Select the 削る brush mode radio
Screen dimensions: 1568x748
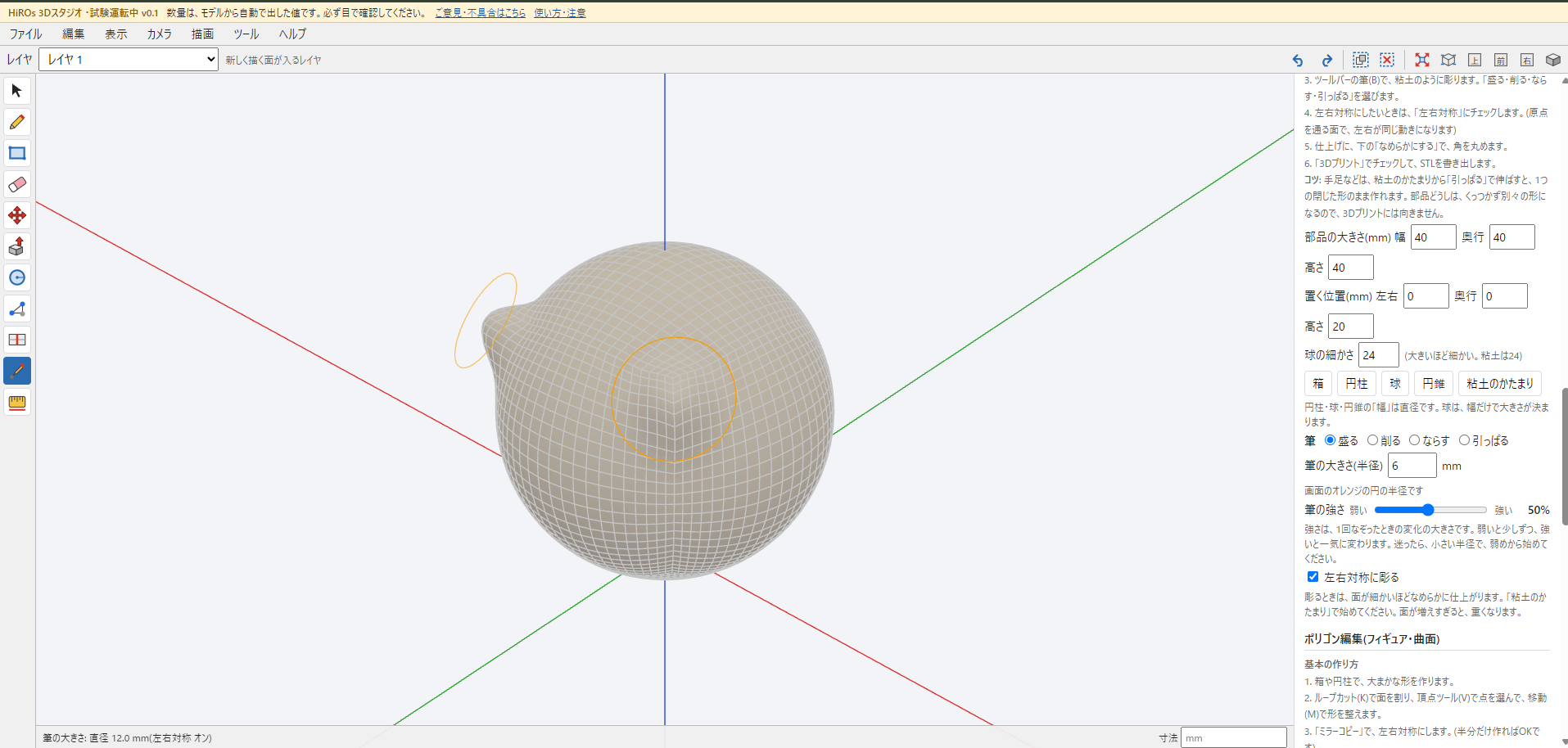tap(1373, 440)
